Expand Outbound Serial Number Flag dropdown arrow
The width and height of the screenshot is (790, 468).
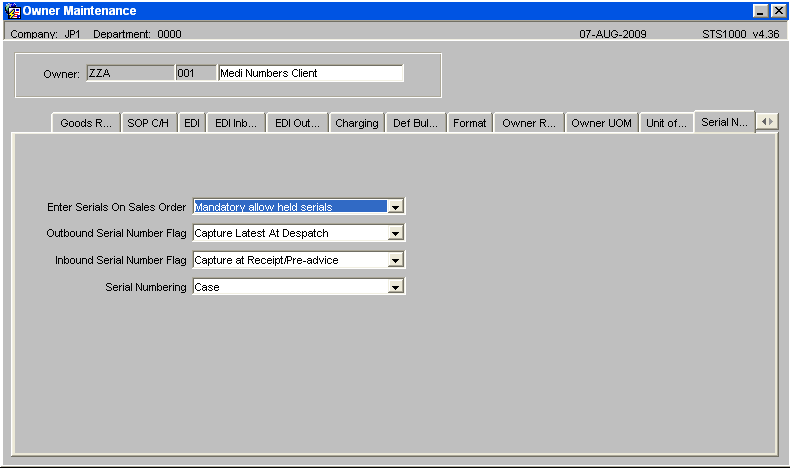point(396,233)
